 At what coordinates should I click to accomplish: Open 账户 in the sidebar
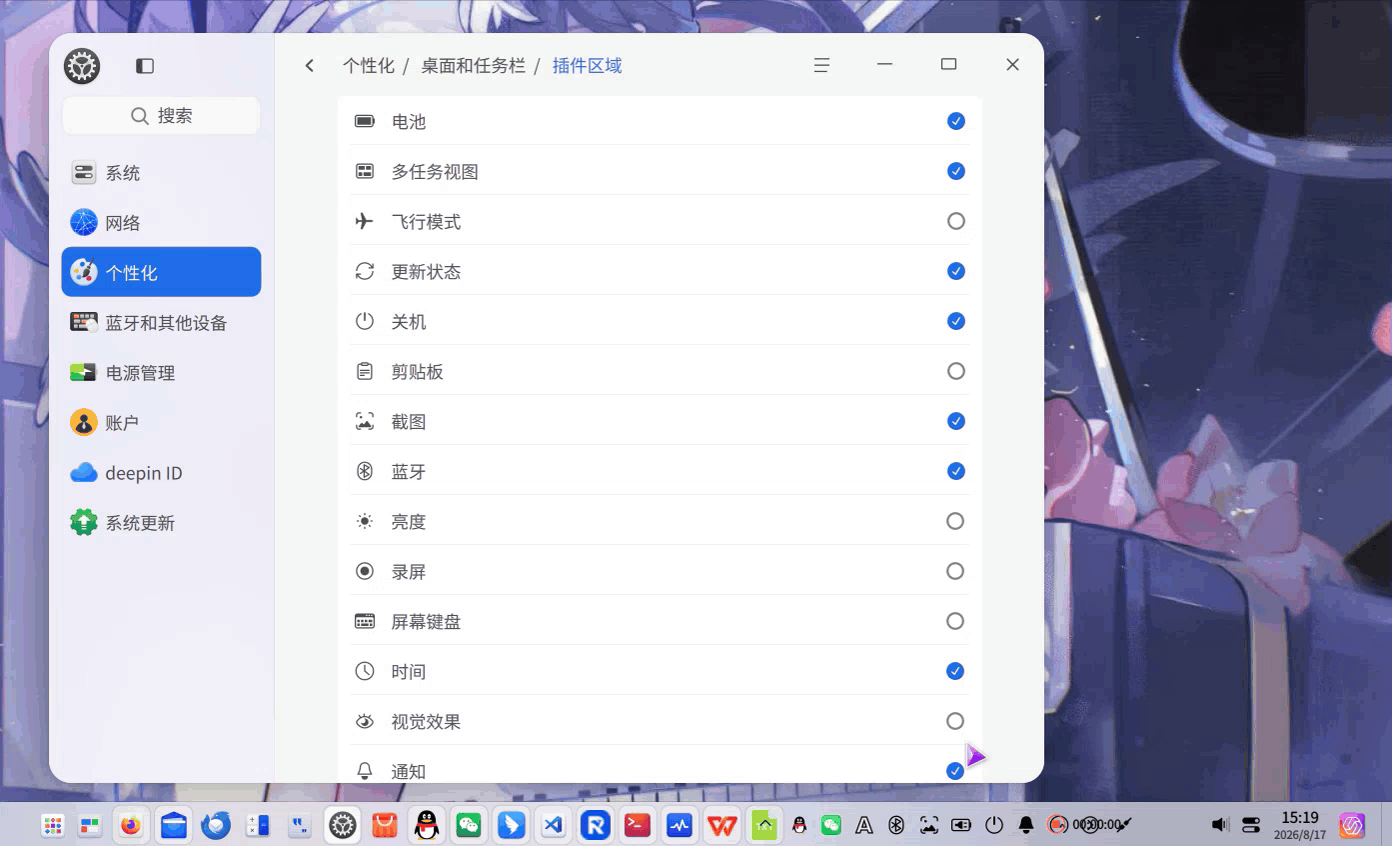[161, 423]
